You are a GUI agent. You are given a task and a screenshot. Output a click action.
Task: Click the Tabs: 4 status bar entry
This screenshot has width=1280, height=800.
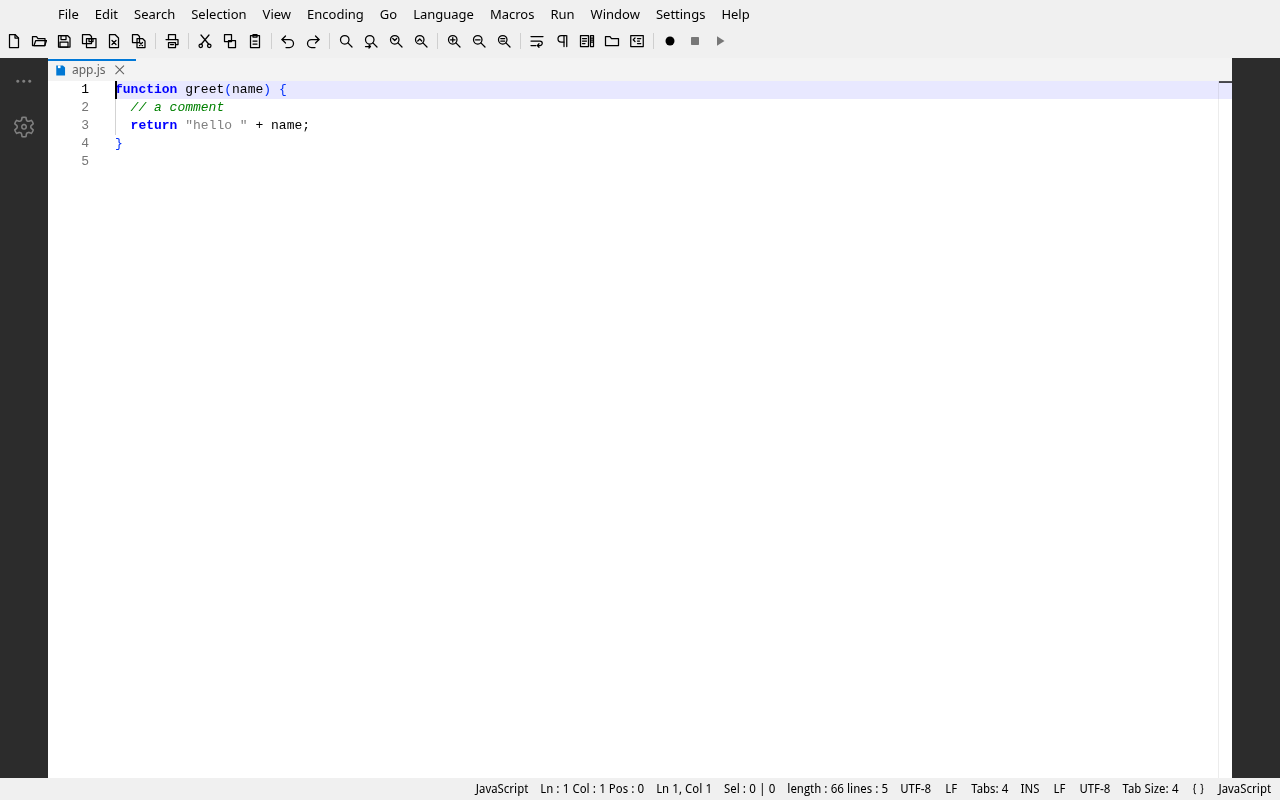[x=989, y=789]
